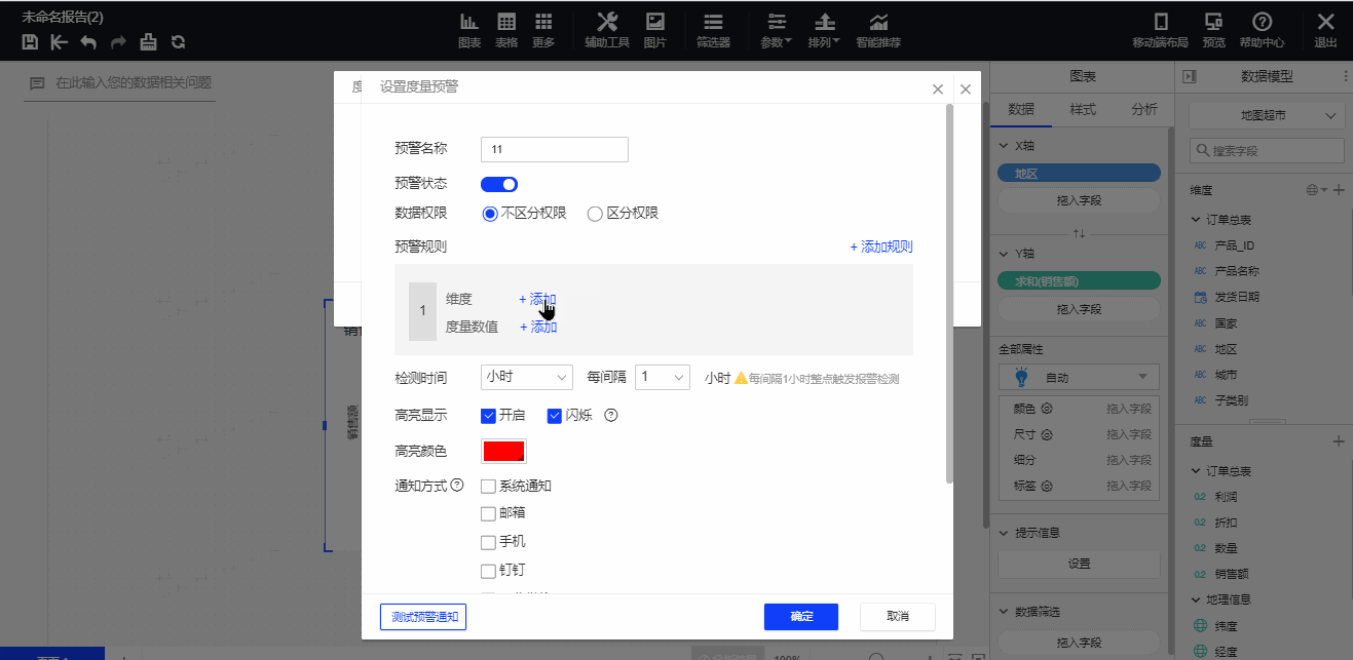Switch to the 样式 tab
Screen dimensions: 1353x660
click(x=1082, y=109)
